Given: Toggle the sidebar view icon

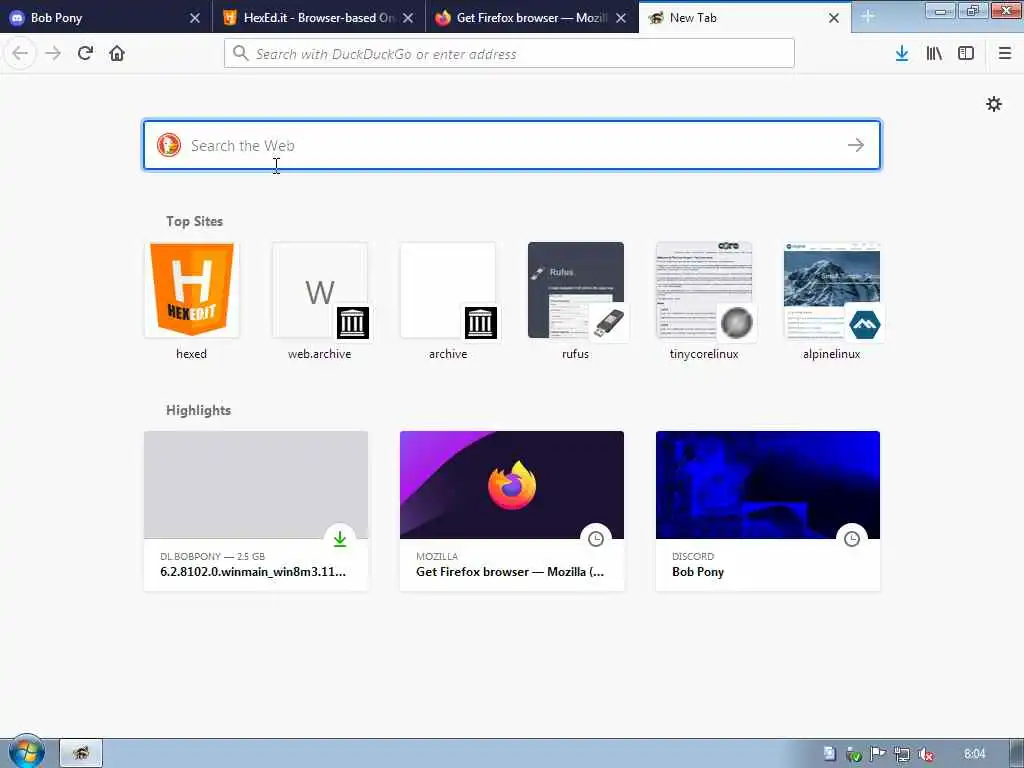Looking at the screenshot, I should 966,53.
